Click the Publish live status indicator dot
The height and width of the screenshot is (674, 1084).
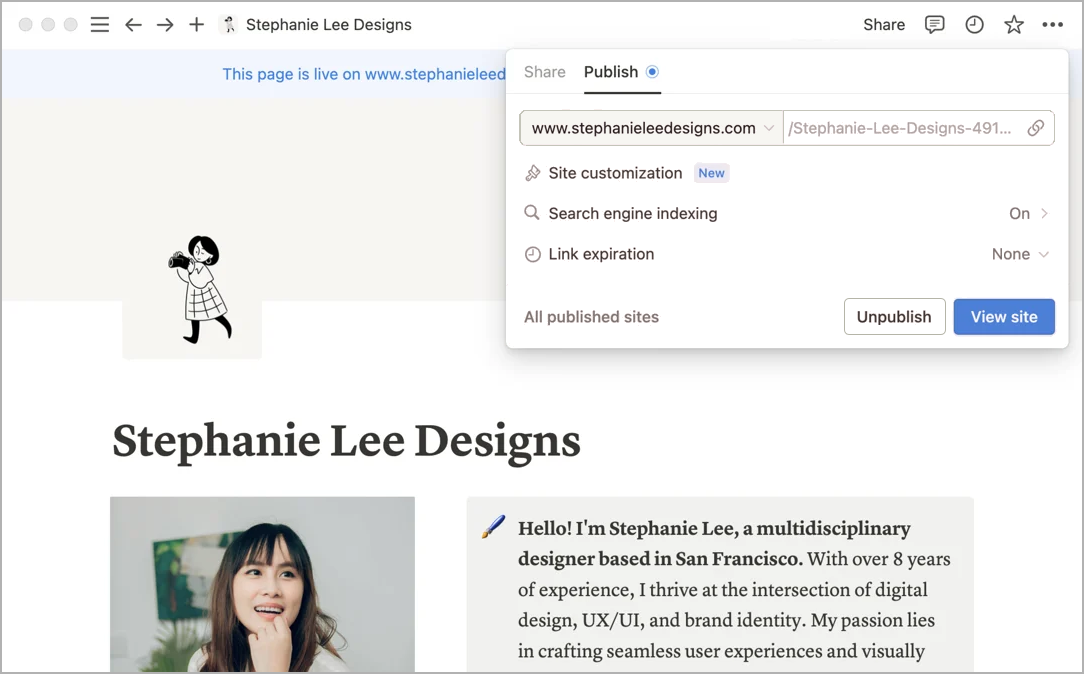click(651, 72)
